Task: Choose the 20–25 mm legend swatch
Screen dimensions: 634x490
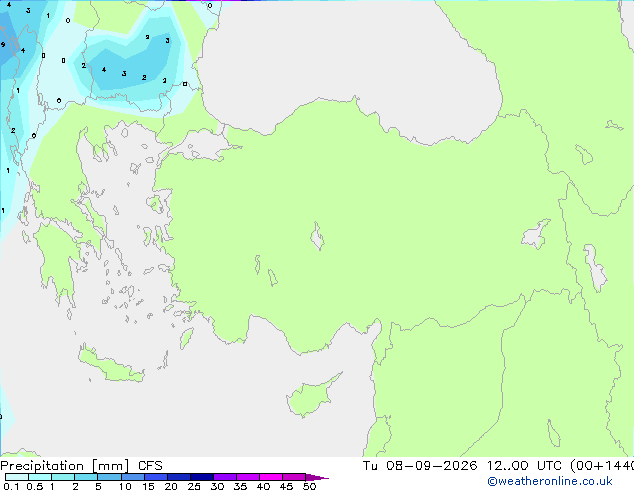Action: (179, 477)
